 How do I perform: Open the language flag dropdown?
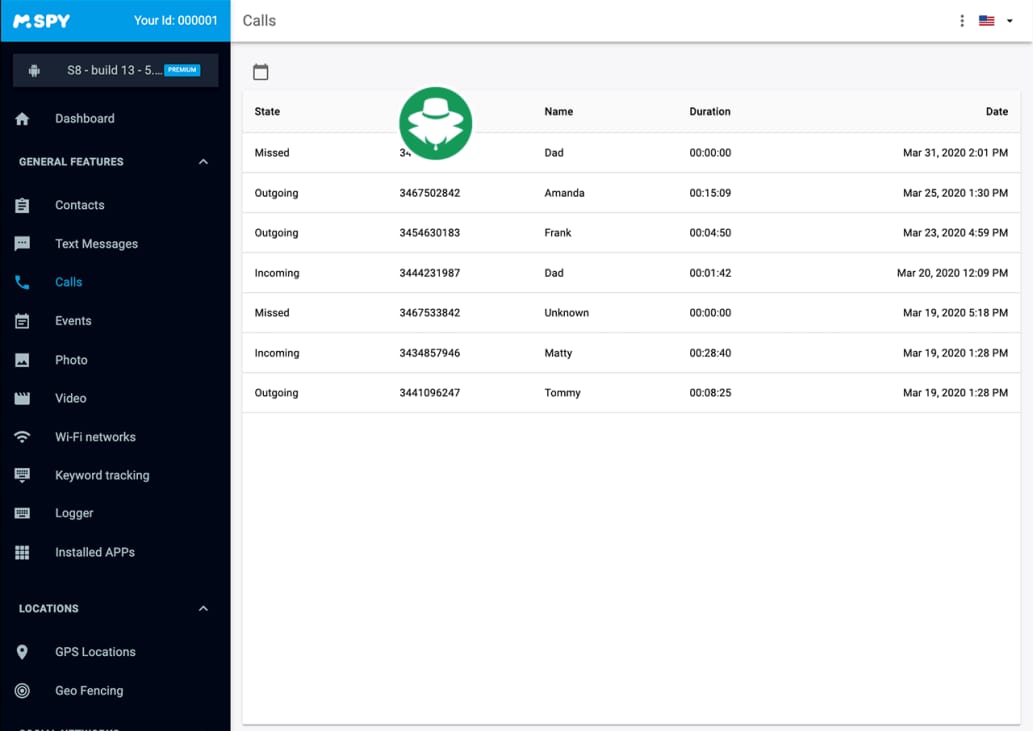tap(994, 21)
